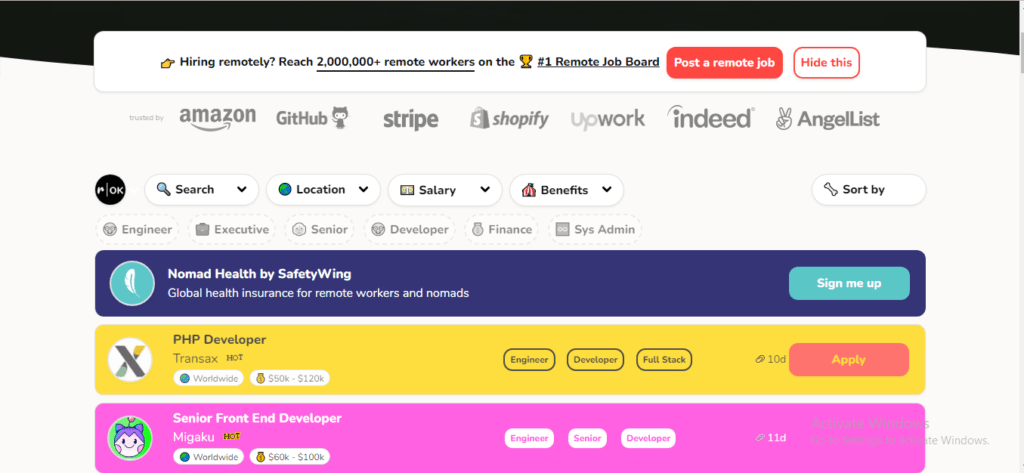This screenshot has height=473, width=1024.
Task: Click the Stripe logo
Action: tap(410, 120)
